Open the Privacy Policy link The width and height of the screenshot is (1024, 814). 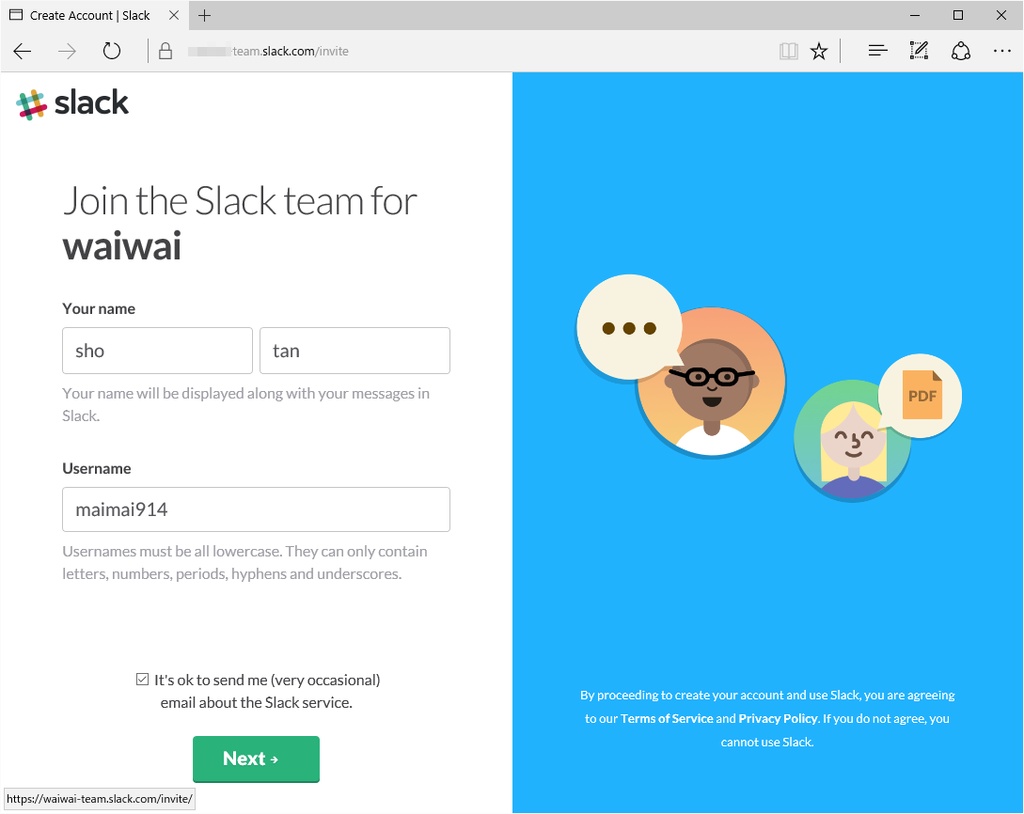click(778, 718)
